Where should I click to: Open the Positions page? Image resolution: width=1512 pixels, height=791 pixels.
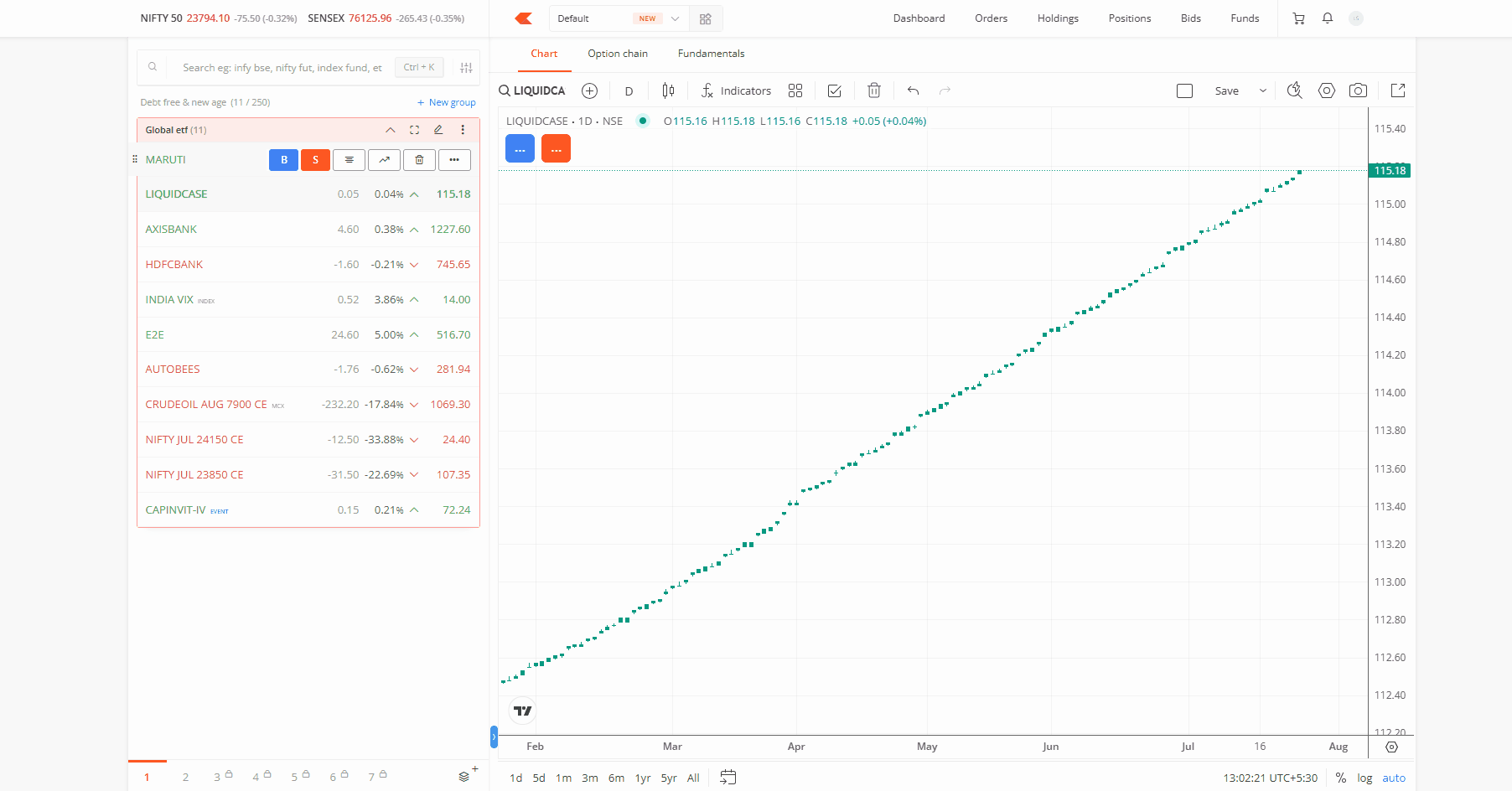[x=1130, y=18]
